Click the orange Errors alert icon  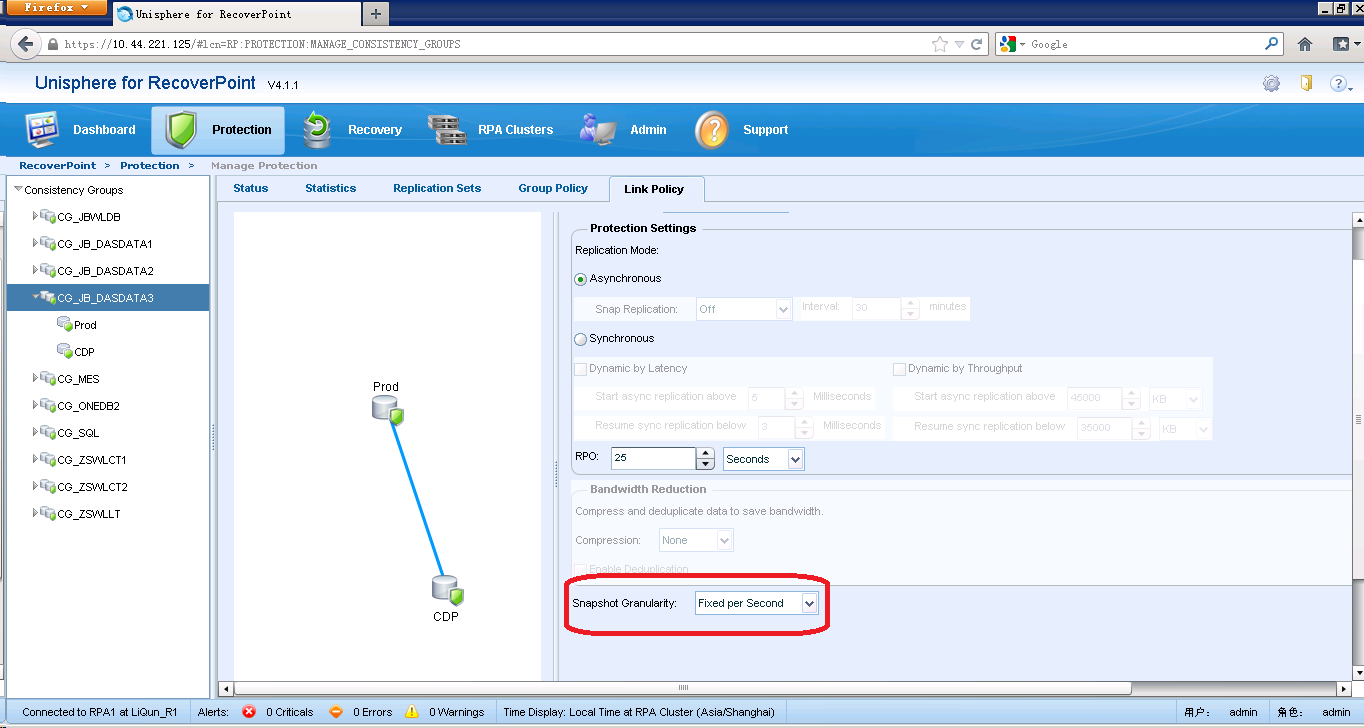point(337,712)
